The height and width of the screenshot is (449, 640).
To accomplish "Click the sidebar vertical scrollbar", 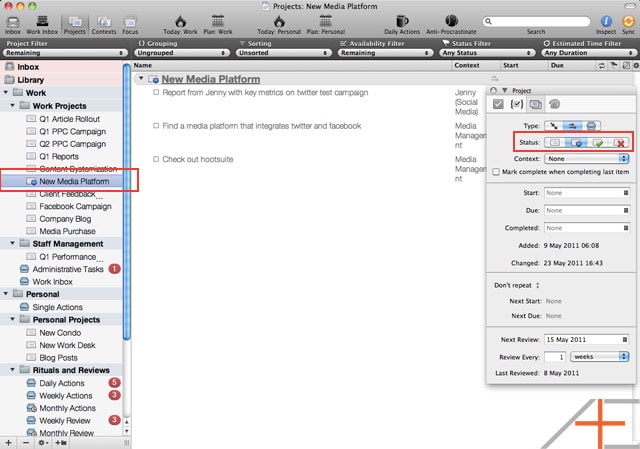I will point(127,202).
